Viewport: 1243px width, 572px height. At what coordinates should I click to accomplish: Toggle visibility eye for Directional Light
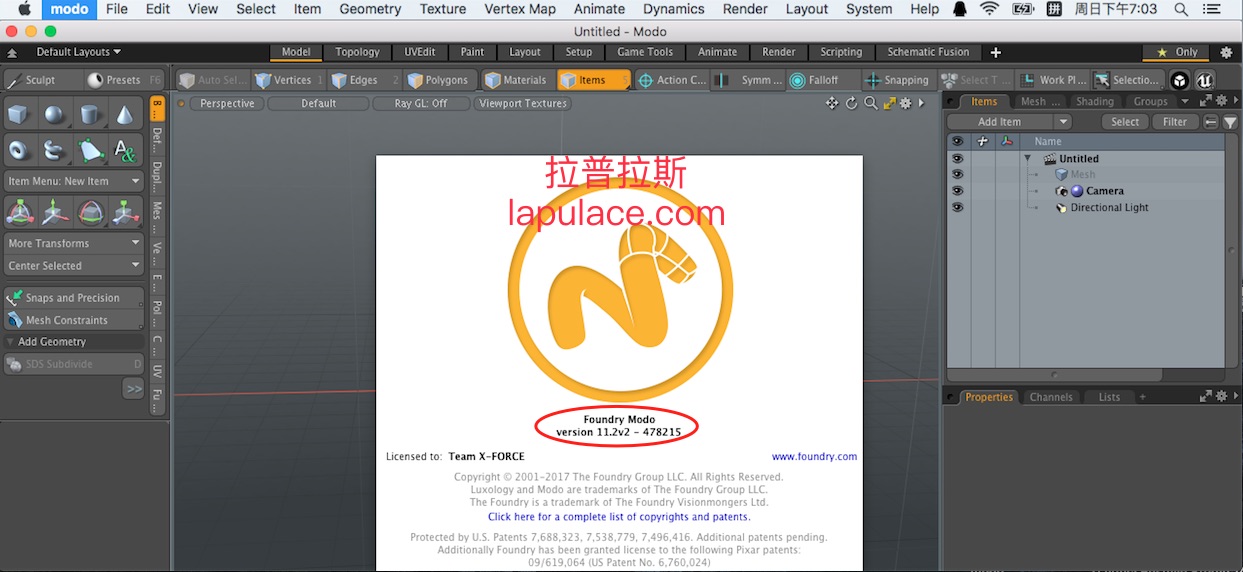(x=958, y=207)
